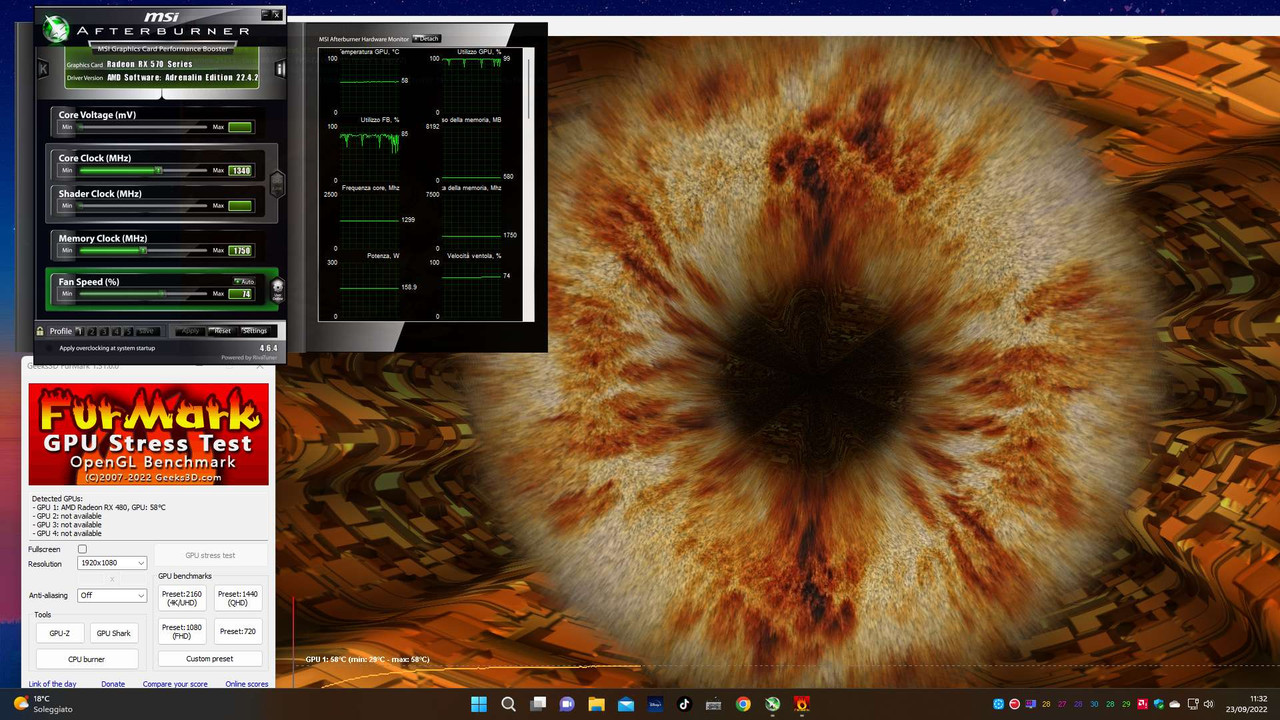The image size is (1280, 720).
Task: Click the Memory Clock slider handle
Action: (143, 250)
